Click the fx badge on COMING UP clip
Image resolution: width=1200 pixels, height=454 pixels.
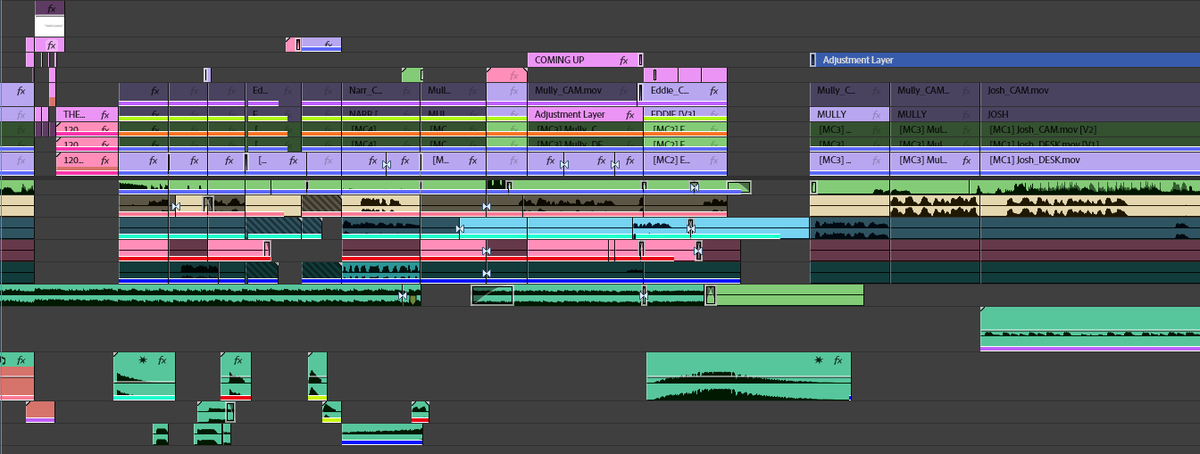pyautogui.click(x=623, y=60)
